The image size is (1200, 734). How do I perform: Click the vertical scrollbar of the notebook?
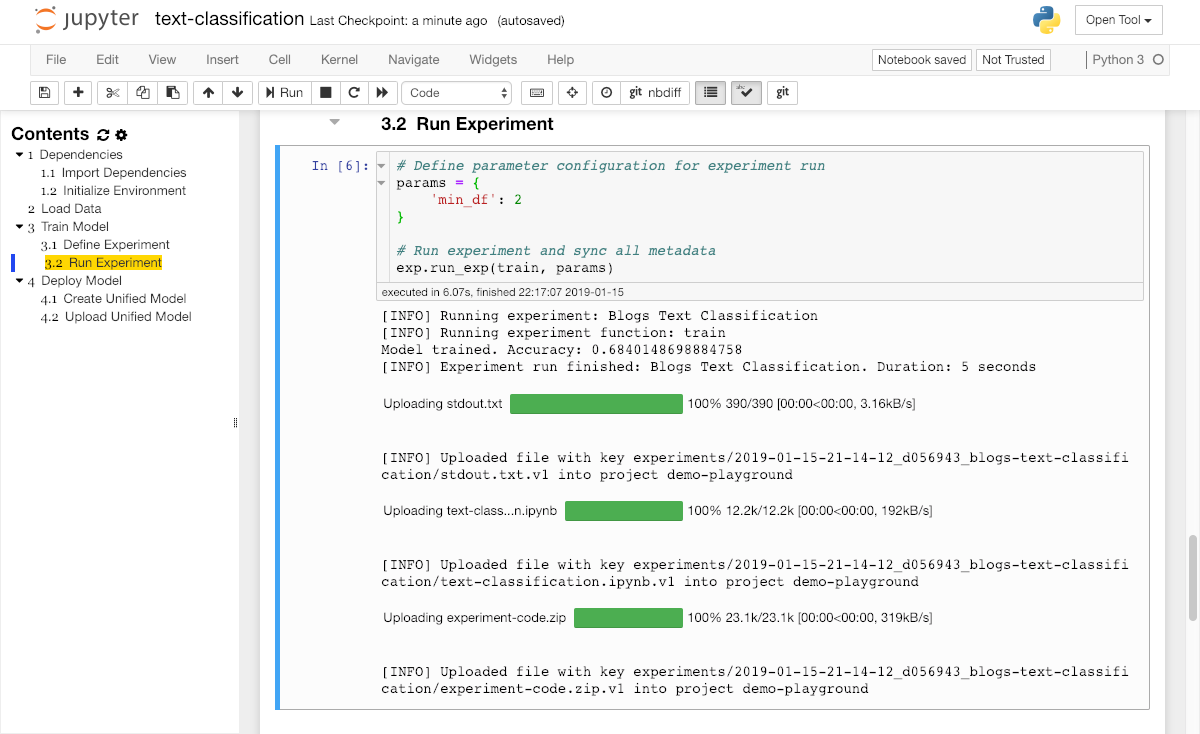tap(1192, 577)
